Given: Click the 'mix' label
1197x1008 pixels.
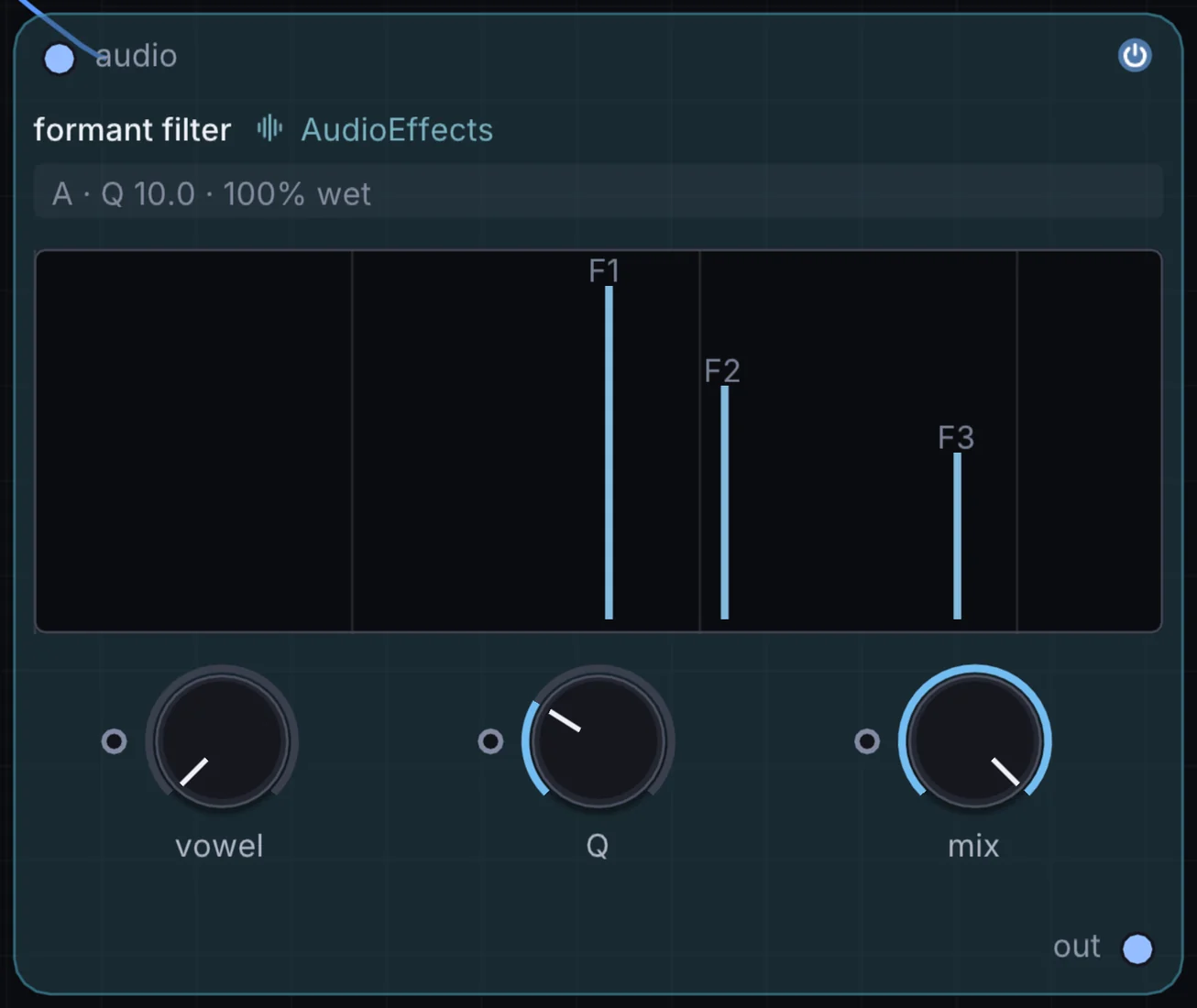Looking at the screenshot, I should pos(973,846).
